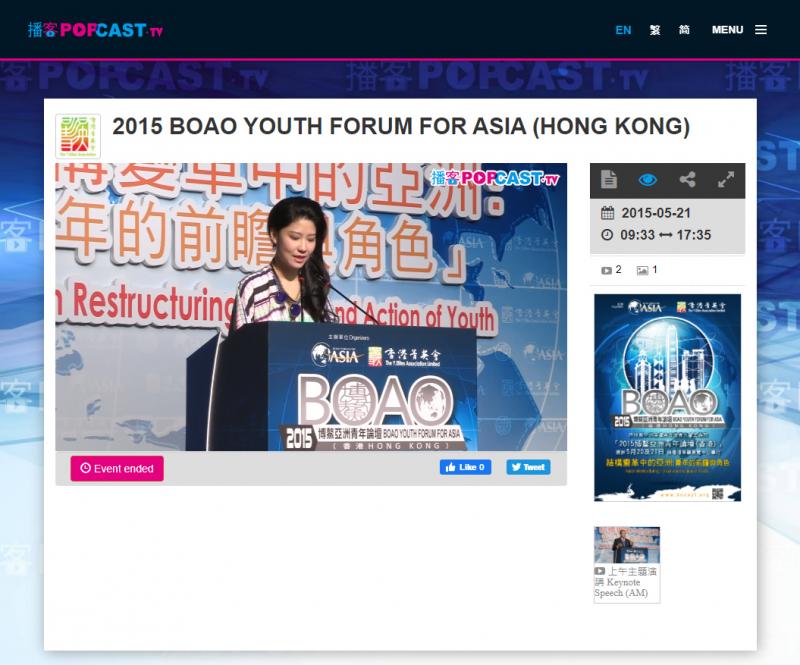Click the calendar icon beside 2015-05-21
The image size is (800, 665).
(x=607, y=213)
